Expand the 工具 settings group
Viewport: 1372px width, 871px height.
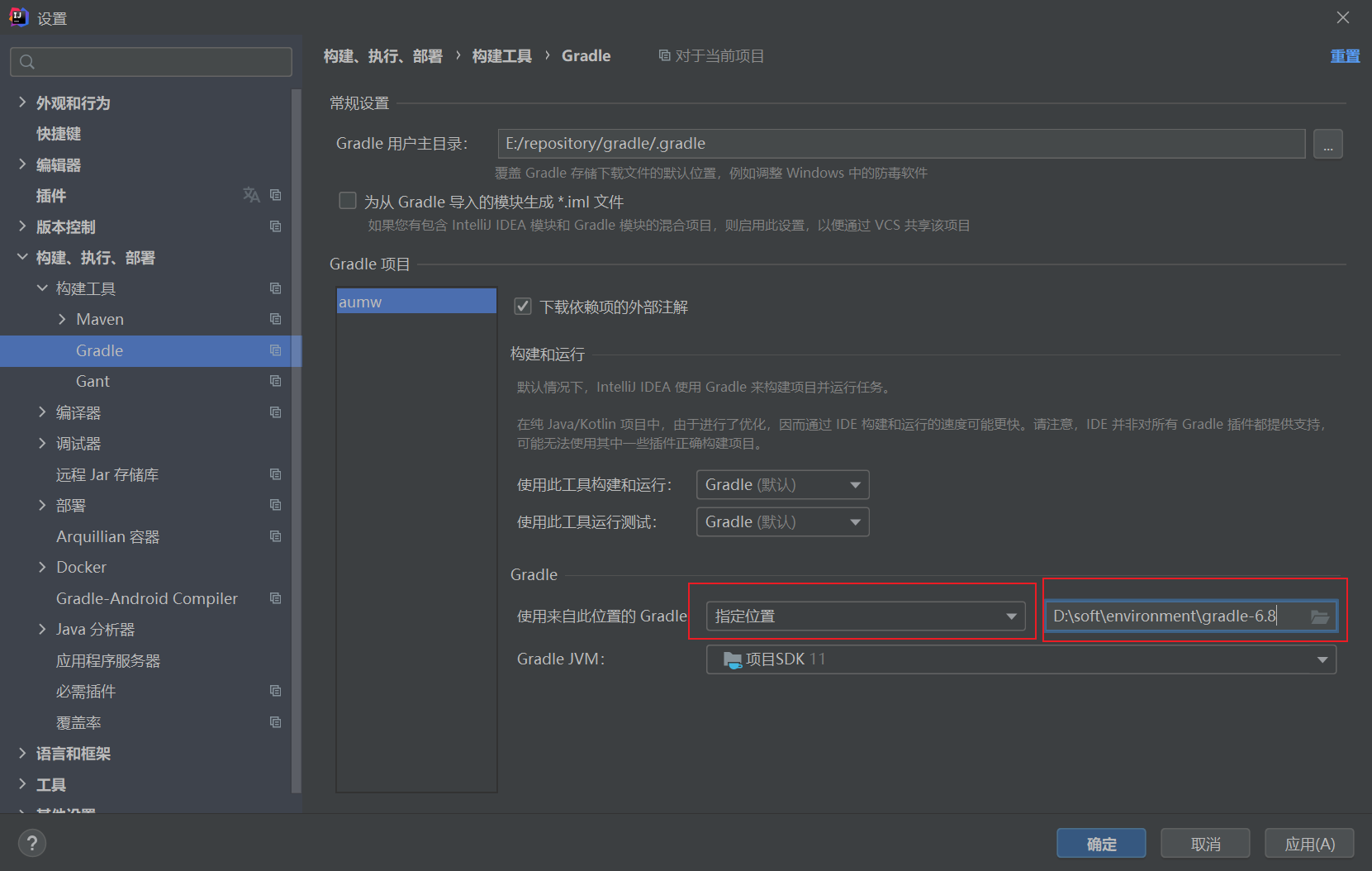click(22, 784)
